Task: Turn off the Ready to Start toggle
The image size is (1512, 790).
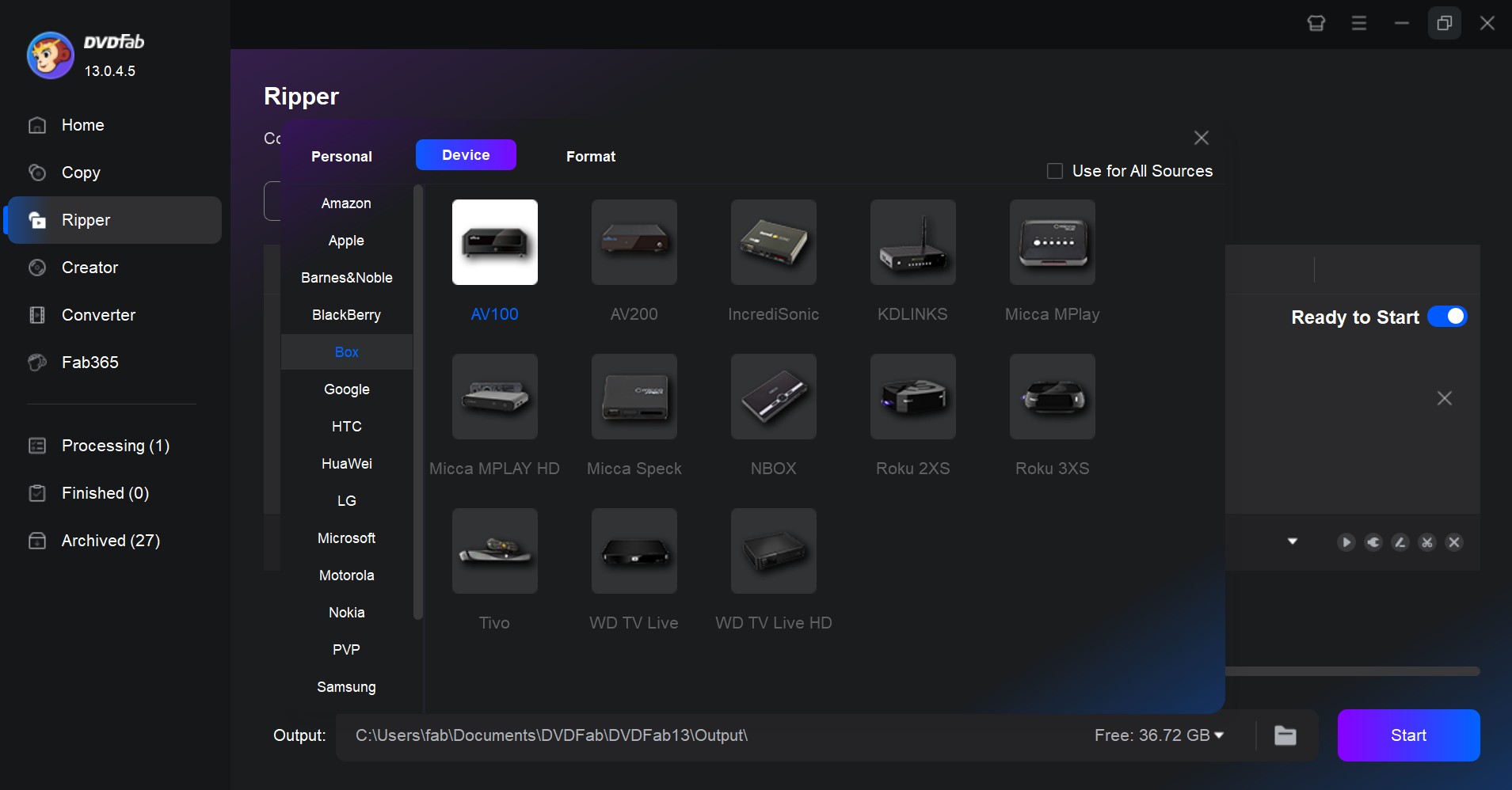Action: tap(1449, 317)
